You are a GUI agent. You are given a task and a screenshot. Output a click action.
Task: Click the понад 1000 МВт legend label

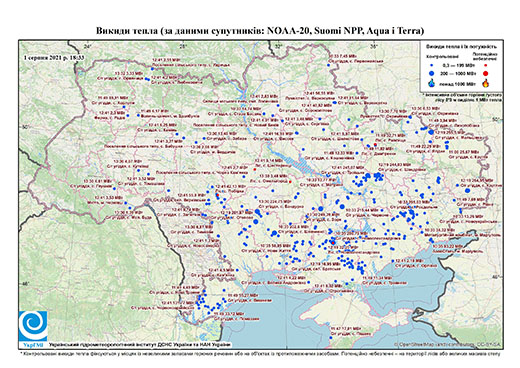click(x=458, y=83)
